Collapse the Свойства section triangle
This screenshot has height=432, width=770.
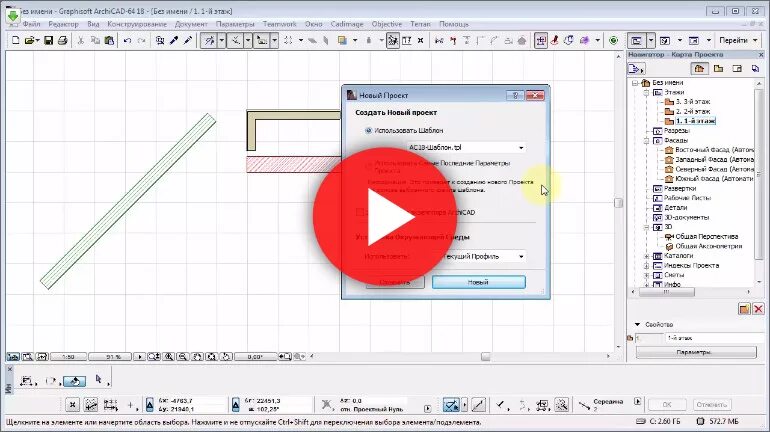point(637,324)
